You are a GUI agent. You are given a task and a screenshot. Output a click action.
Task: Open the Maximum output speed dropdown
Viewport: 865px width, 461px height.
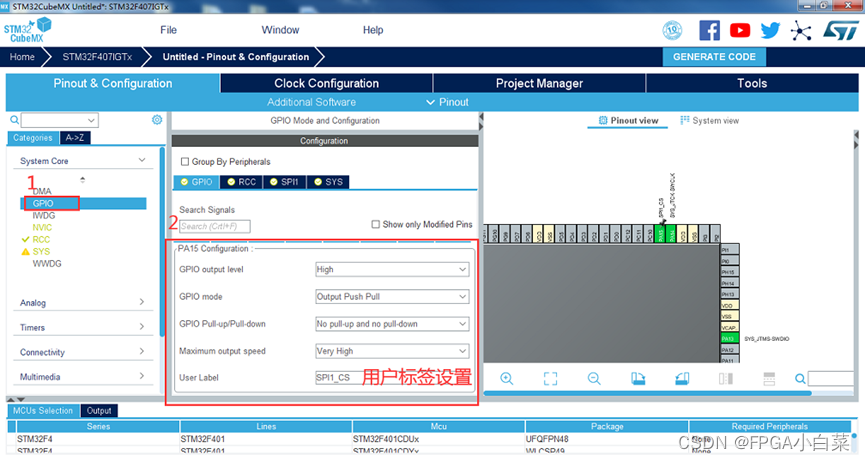pyautogui.click(x=392, y=351)
